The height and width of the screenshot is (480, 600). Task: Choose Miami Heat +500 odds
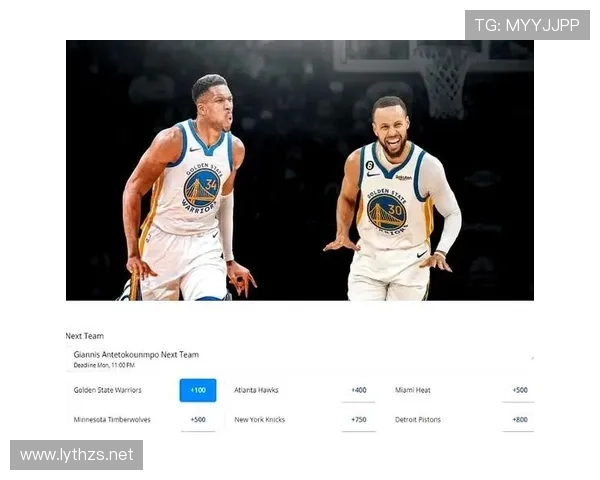click(x=519, y=390)
